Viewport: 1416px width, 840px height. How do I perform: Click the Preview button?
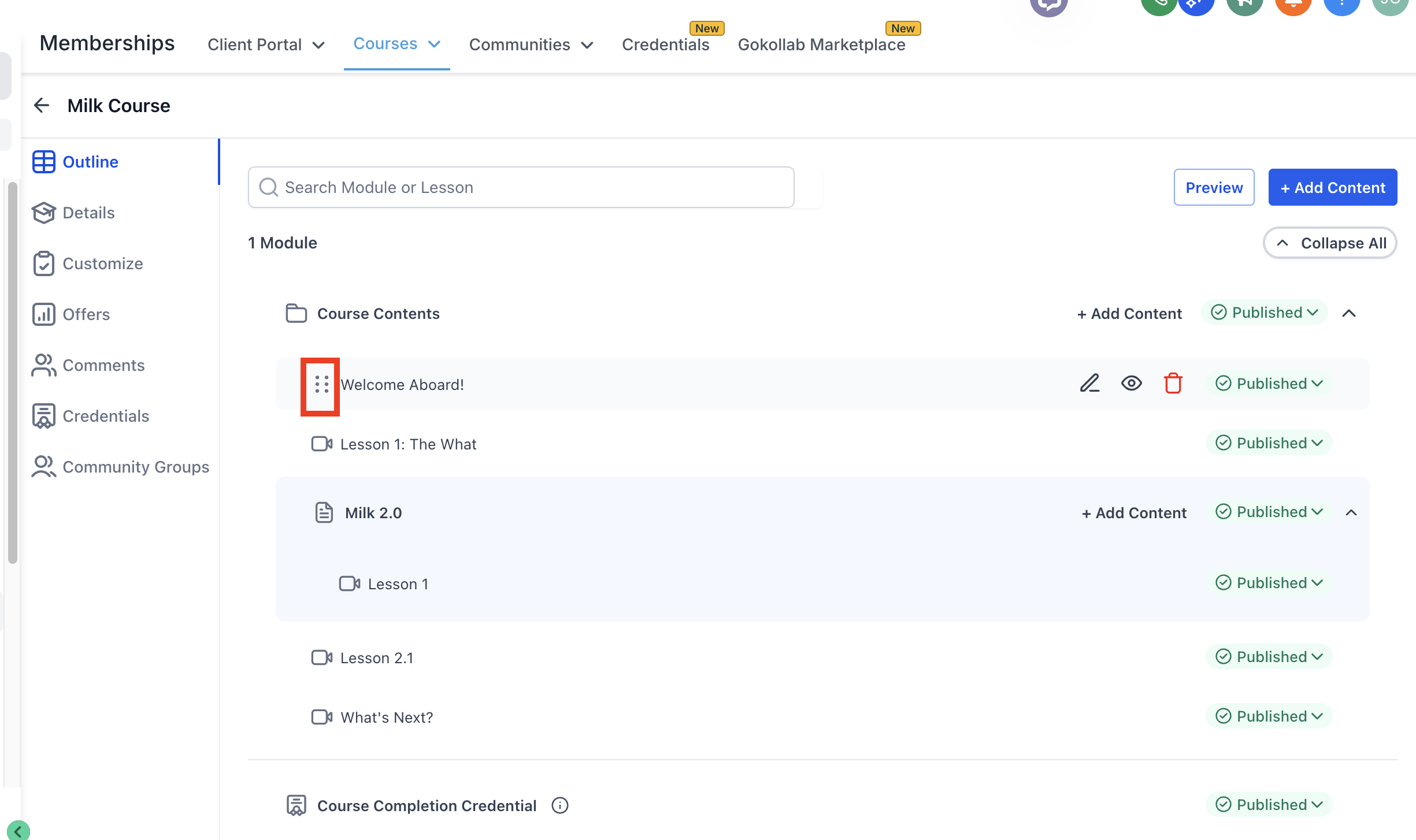point(1214,188)
